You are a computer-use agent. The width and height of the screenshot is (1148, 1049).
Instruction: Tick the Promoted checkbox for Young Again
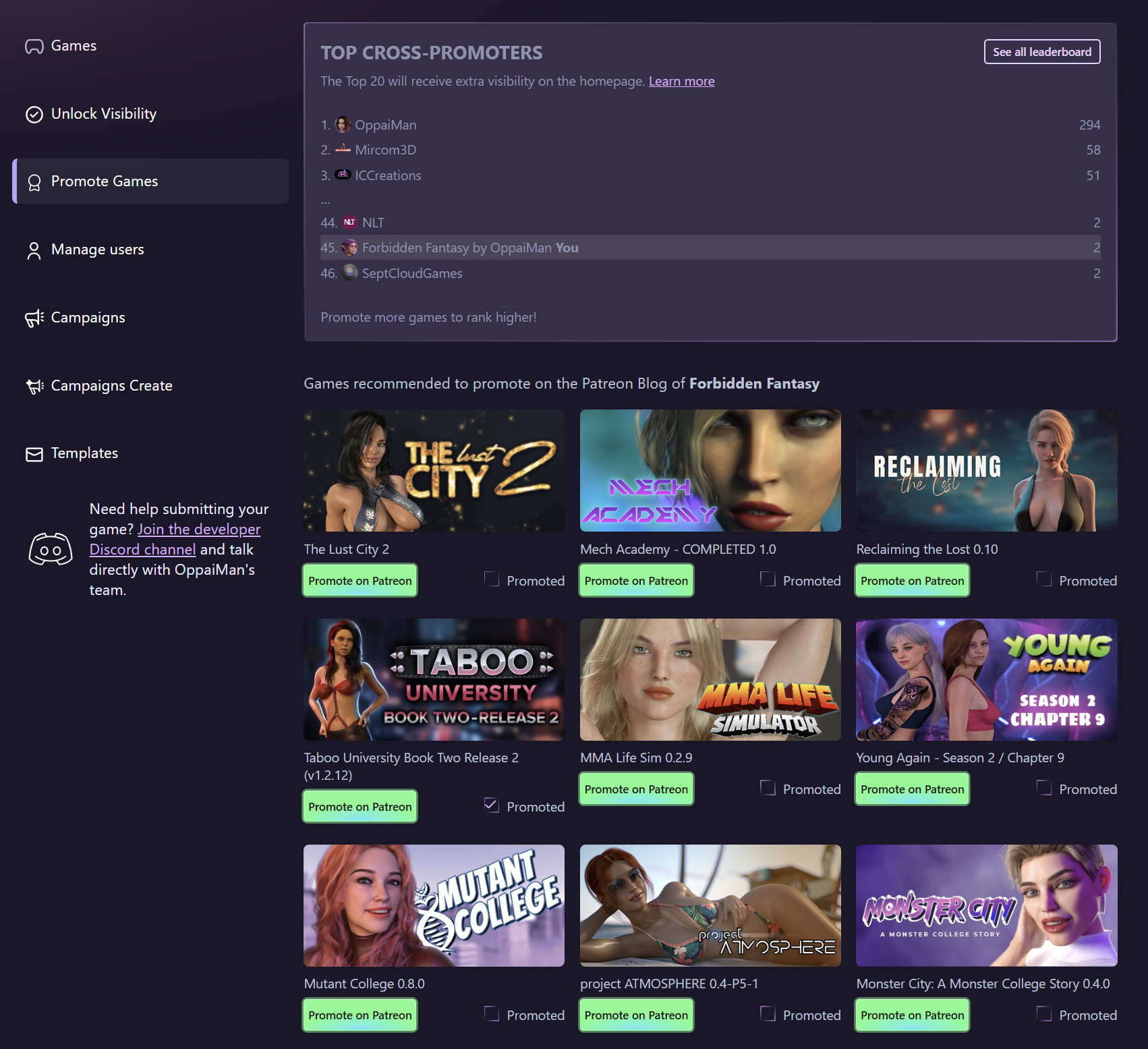1044,787
